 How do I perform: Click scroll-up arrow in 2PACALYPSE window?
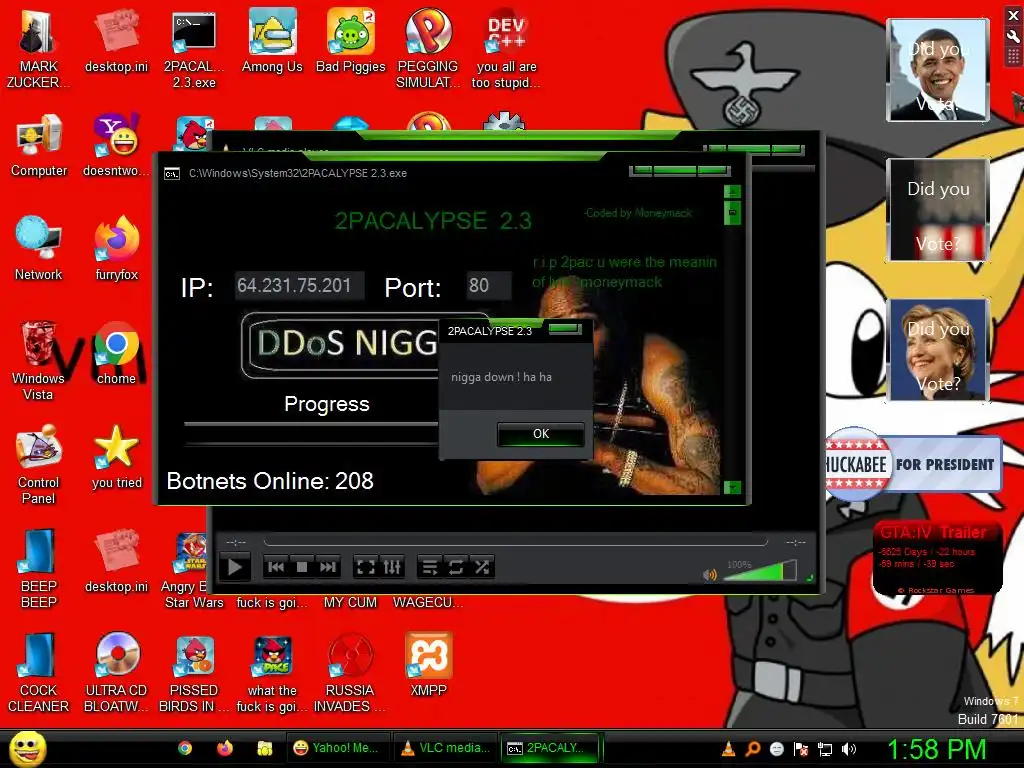tap(733, 192)
